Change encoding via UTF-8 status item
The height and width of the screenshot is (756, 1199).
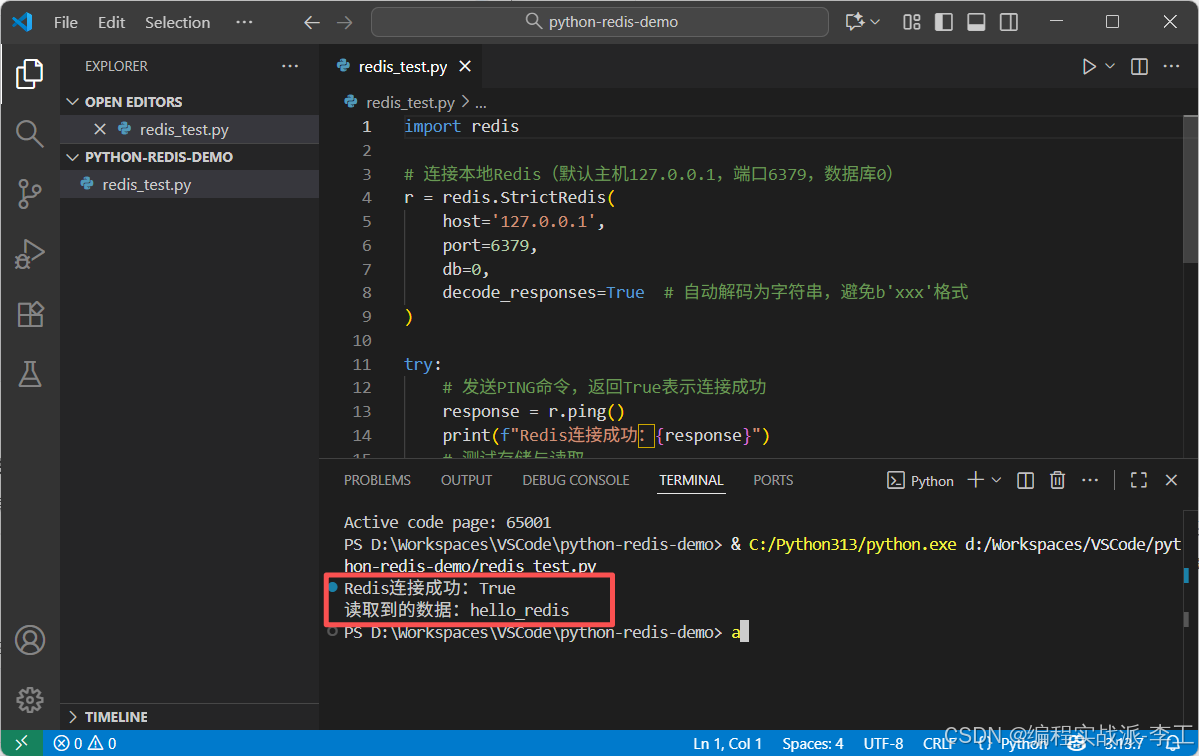(883, 743)
